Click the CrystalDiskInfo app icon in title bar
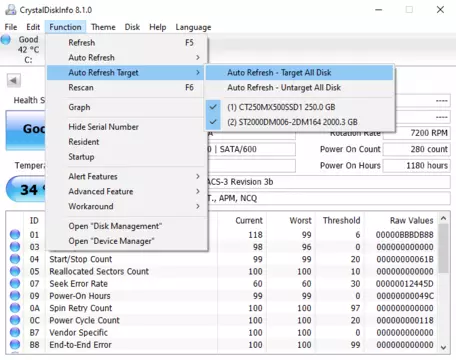The width and height of the screenshot is (456, 360). click(10, 10)
